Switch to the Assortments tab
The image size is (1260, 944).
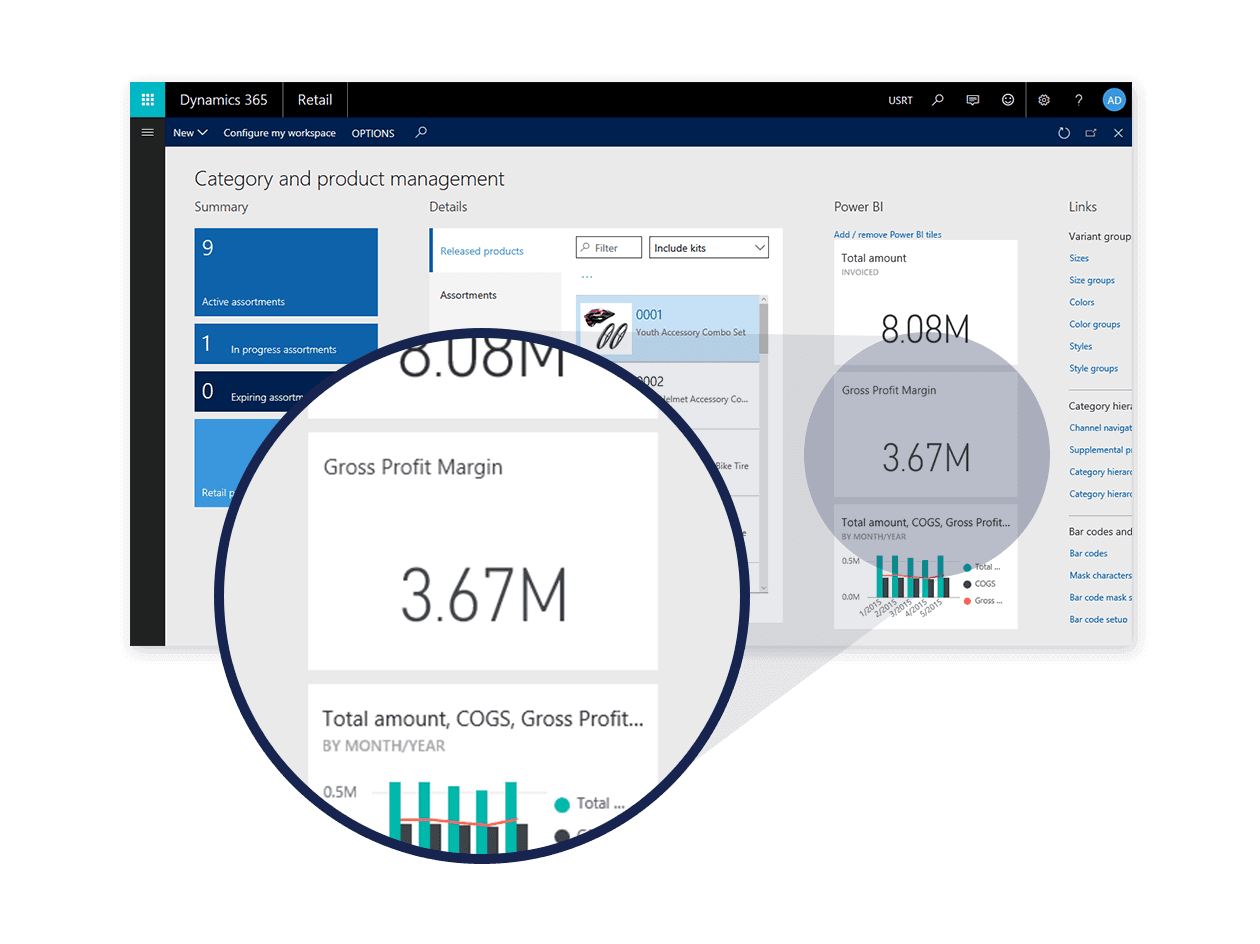click(x=469, y=295)
